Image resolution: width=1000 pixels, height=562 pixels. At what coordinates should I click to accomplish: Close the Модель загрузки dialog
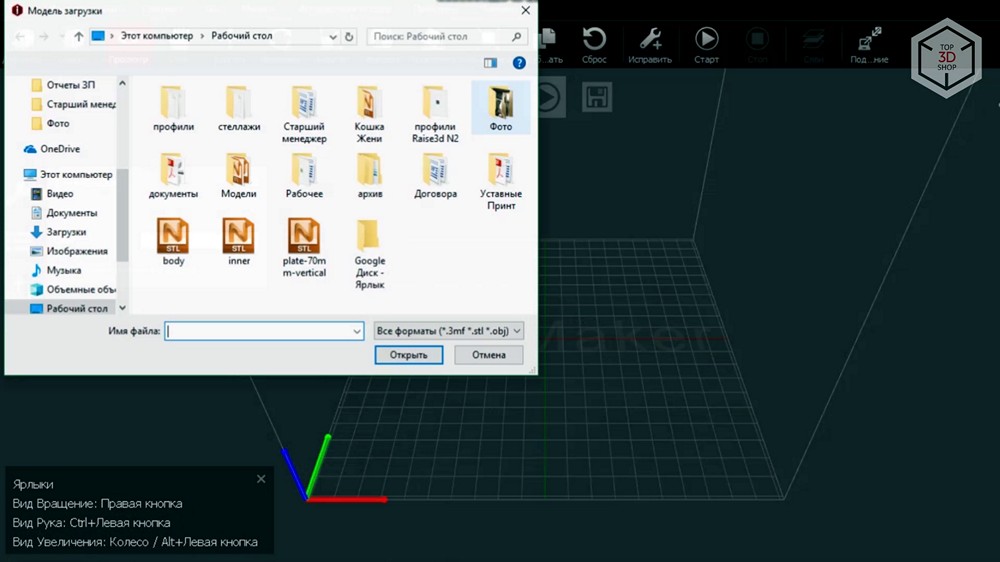click(x=526, y=10)
